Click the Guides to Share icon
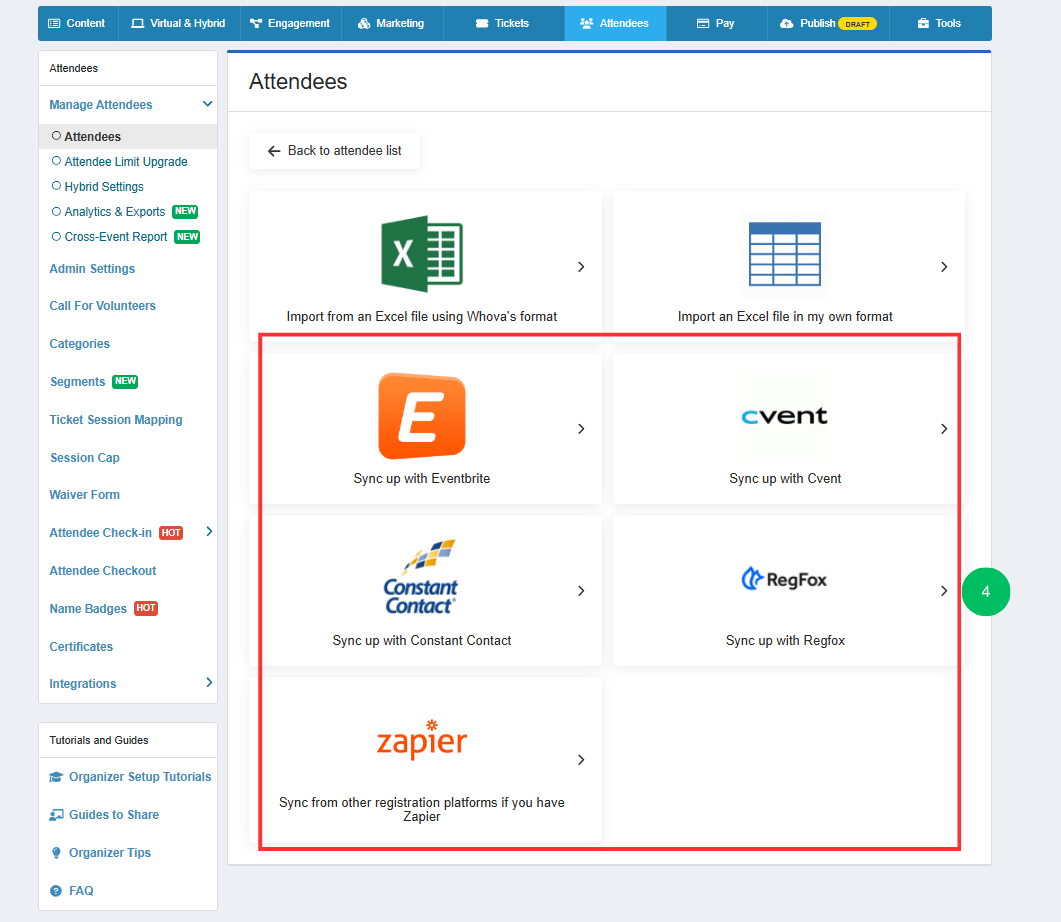 (x=56, y=815)
